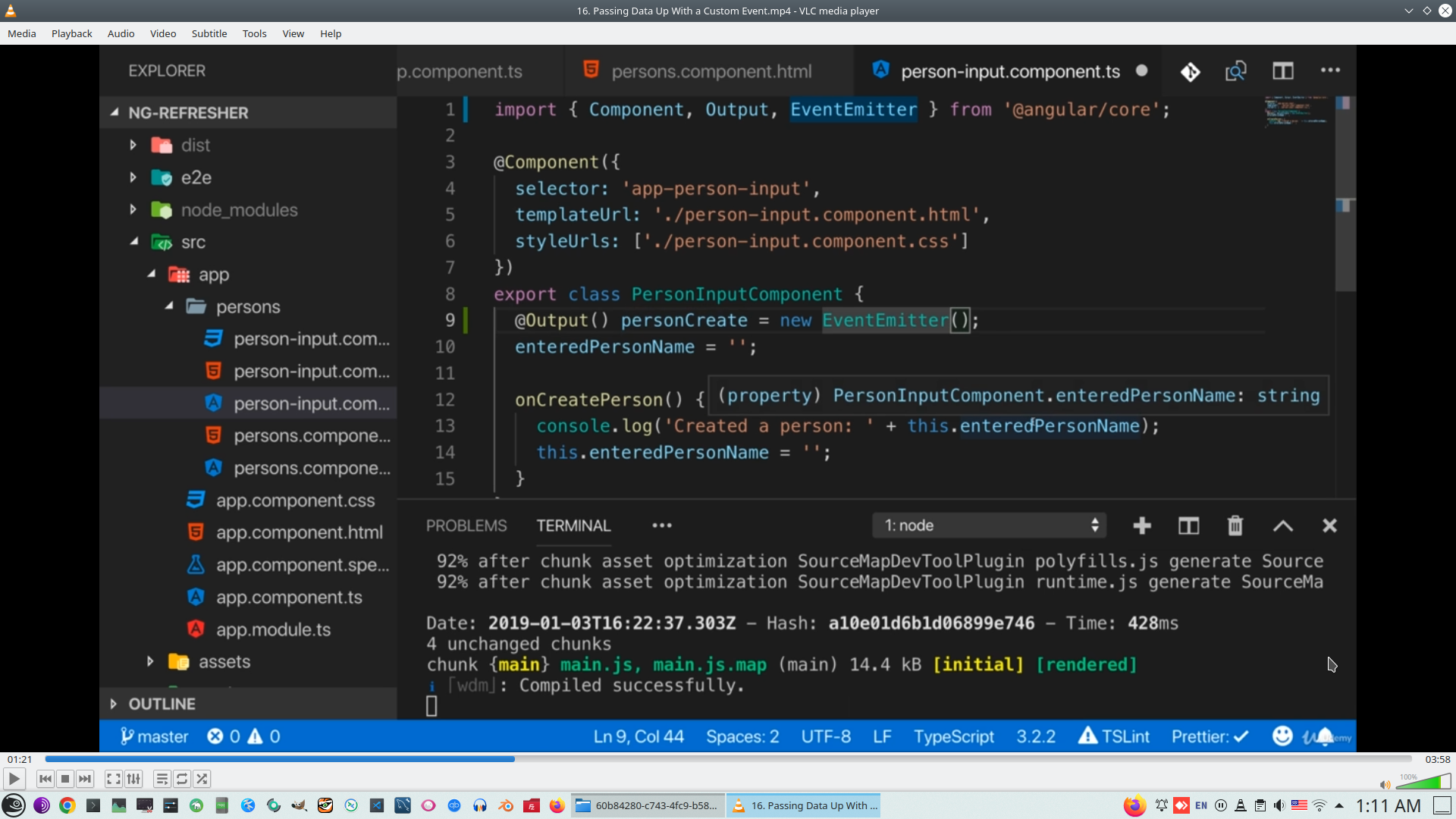Adjust the VLC volume slider
Screen dimensions: 1456x819
1423,782
